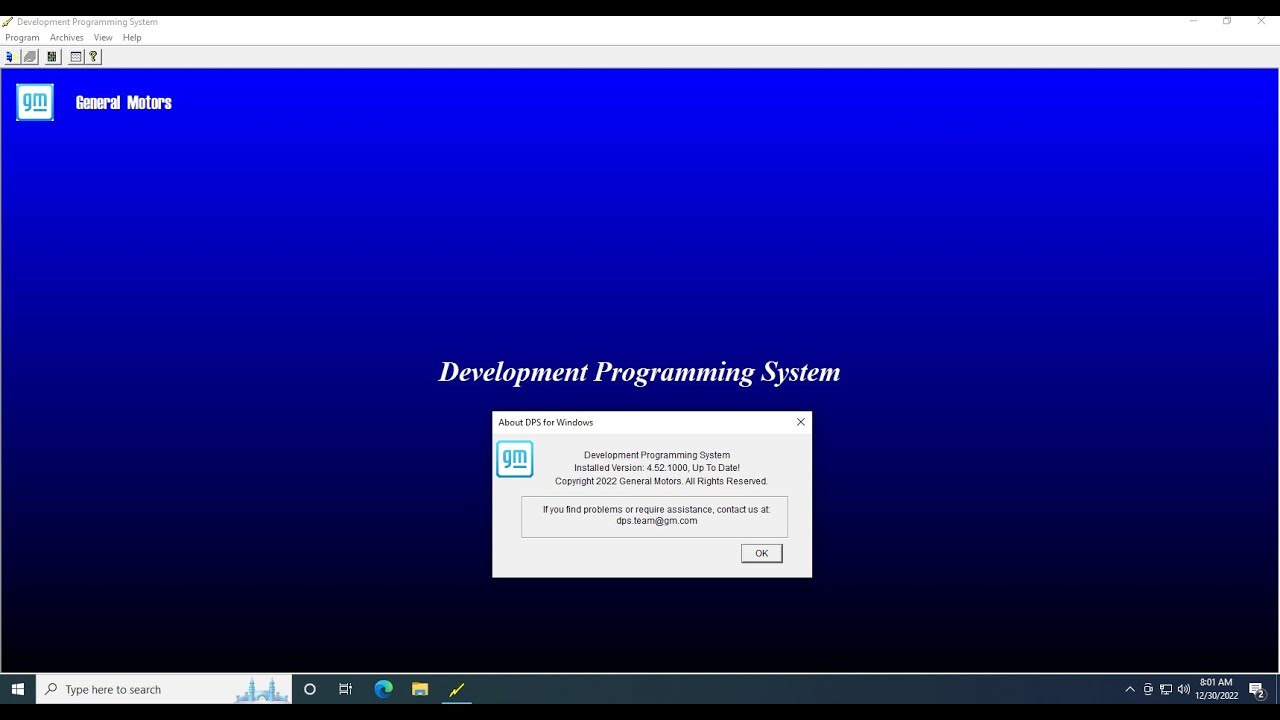Open the Help menu

click(x=132, y=37)
